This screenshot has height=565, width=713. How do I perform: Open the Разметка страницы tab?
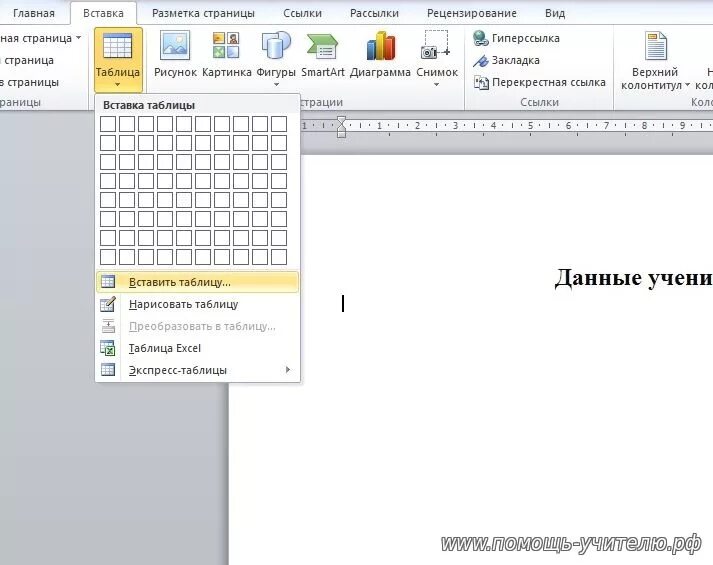pos(203,13)
